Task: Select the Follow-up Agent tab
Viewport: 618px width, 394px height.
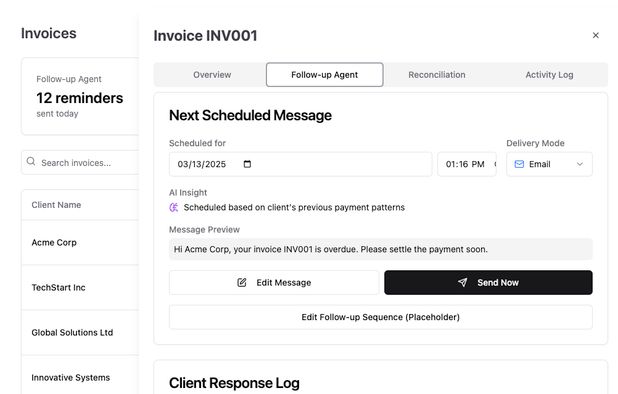Action: (324, 75)
